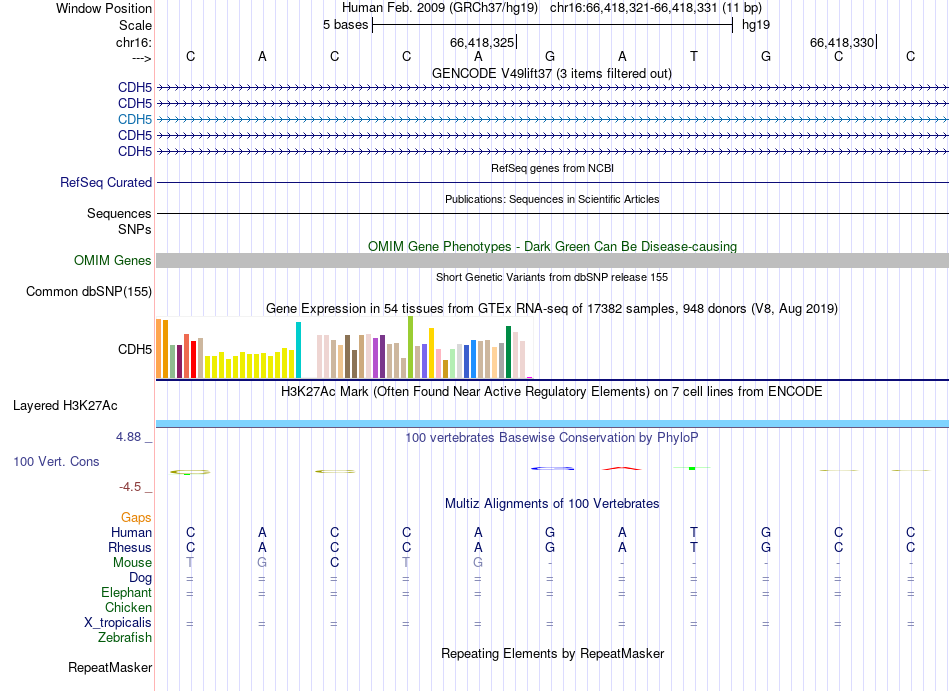The height and width of the screenshot is (691, 950).
Task: Click the cyan bar in CDH5 GTEx chart
Action: tap(298, 350)
